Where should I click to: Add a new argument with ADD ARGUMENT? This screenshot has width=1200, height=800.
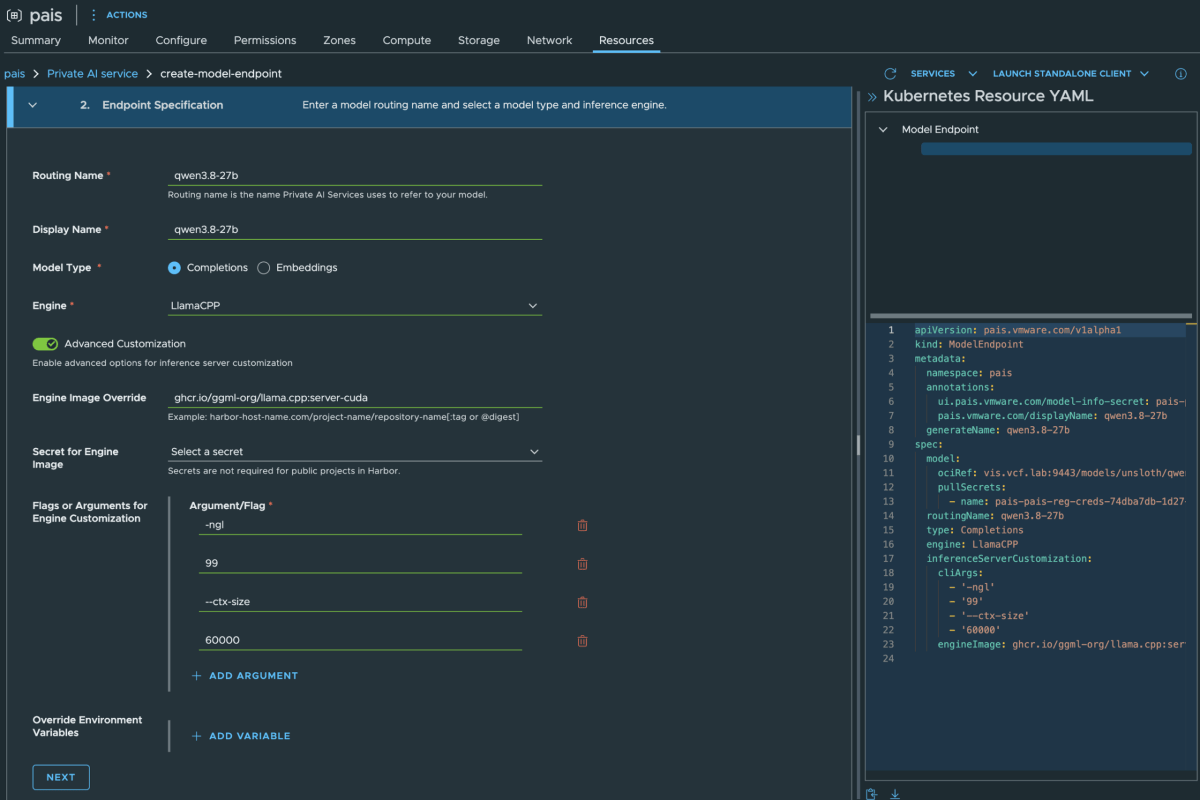coord(245,676)
